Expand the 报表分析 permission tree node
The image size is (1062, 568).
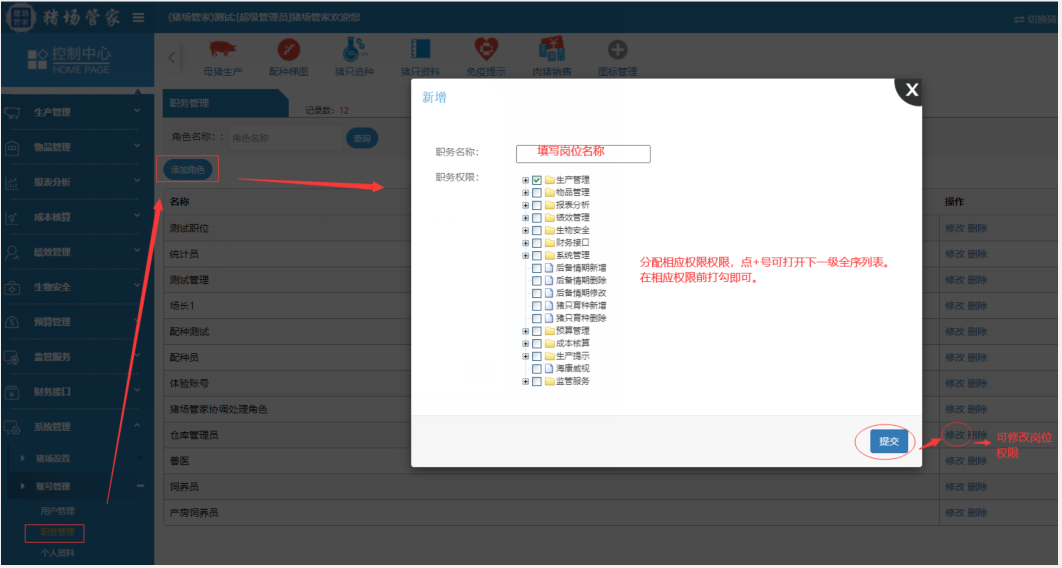coord(525,205)
